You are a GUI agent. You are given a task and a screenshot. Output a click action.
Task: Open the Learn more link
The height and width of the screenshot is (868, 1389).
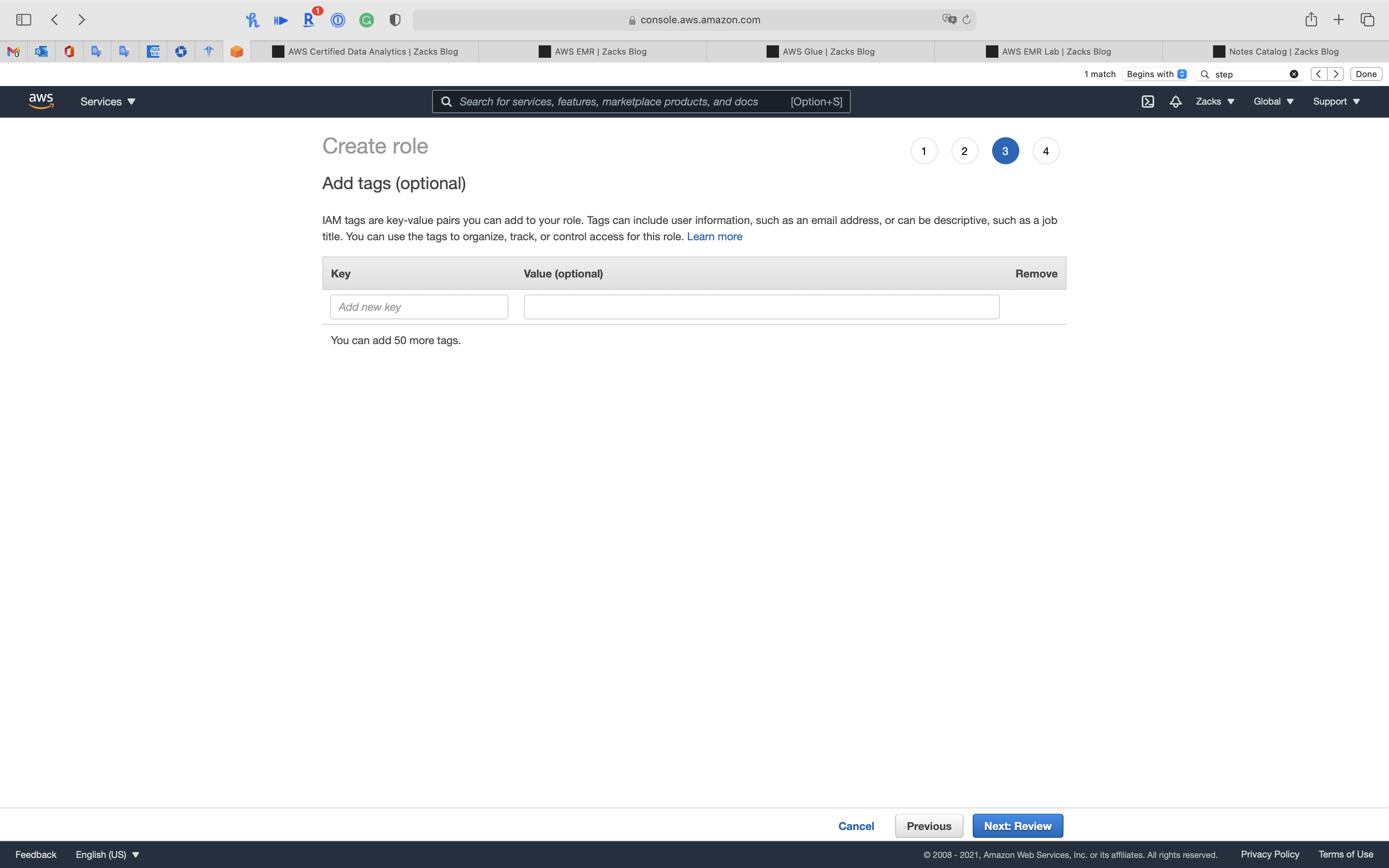tap(714, 236)
